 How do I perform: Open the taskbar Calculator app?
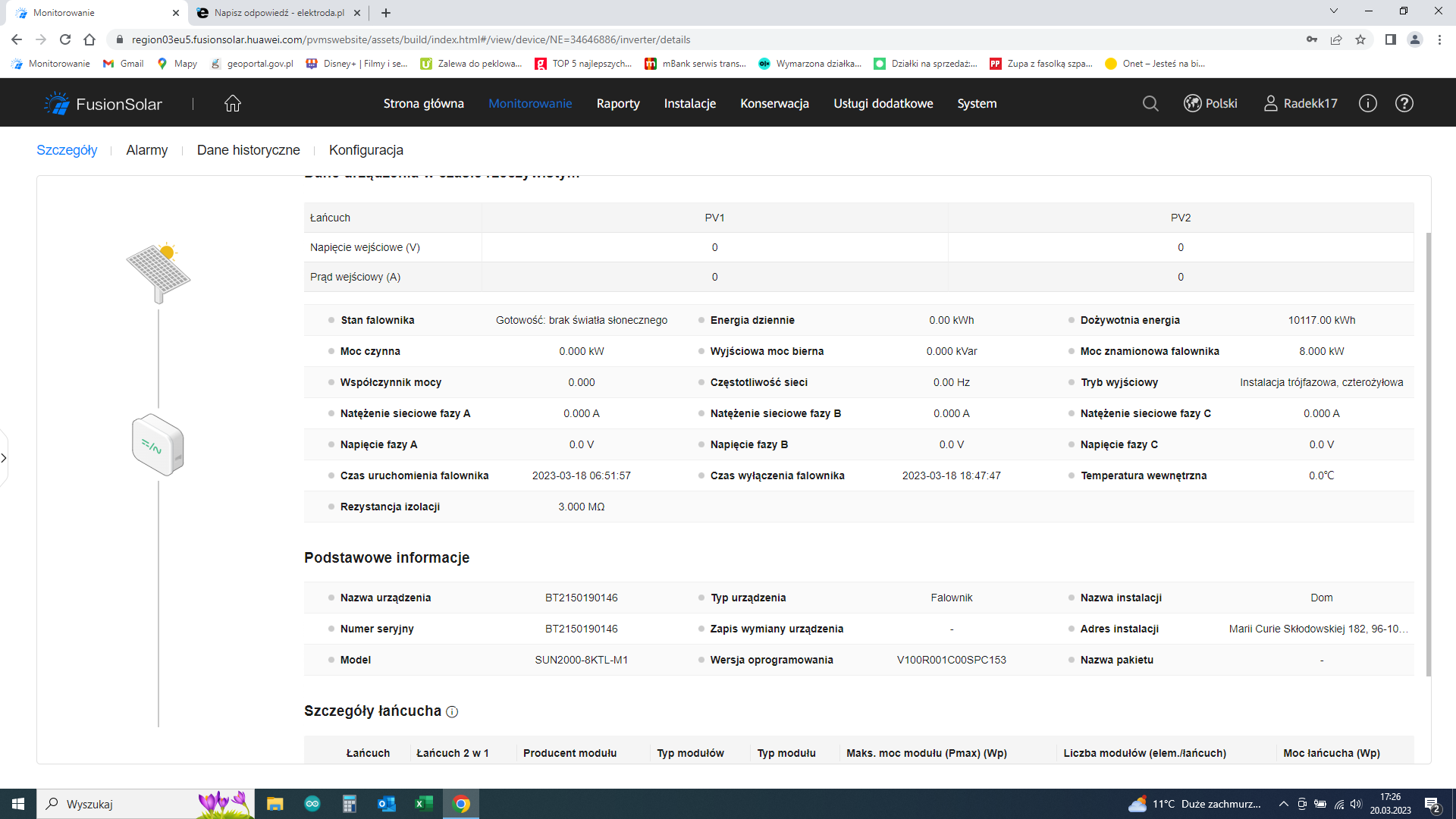tap(350, 804)
